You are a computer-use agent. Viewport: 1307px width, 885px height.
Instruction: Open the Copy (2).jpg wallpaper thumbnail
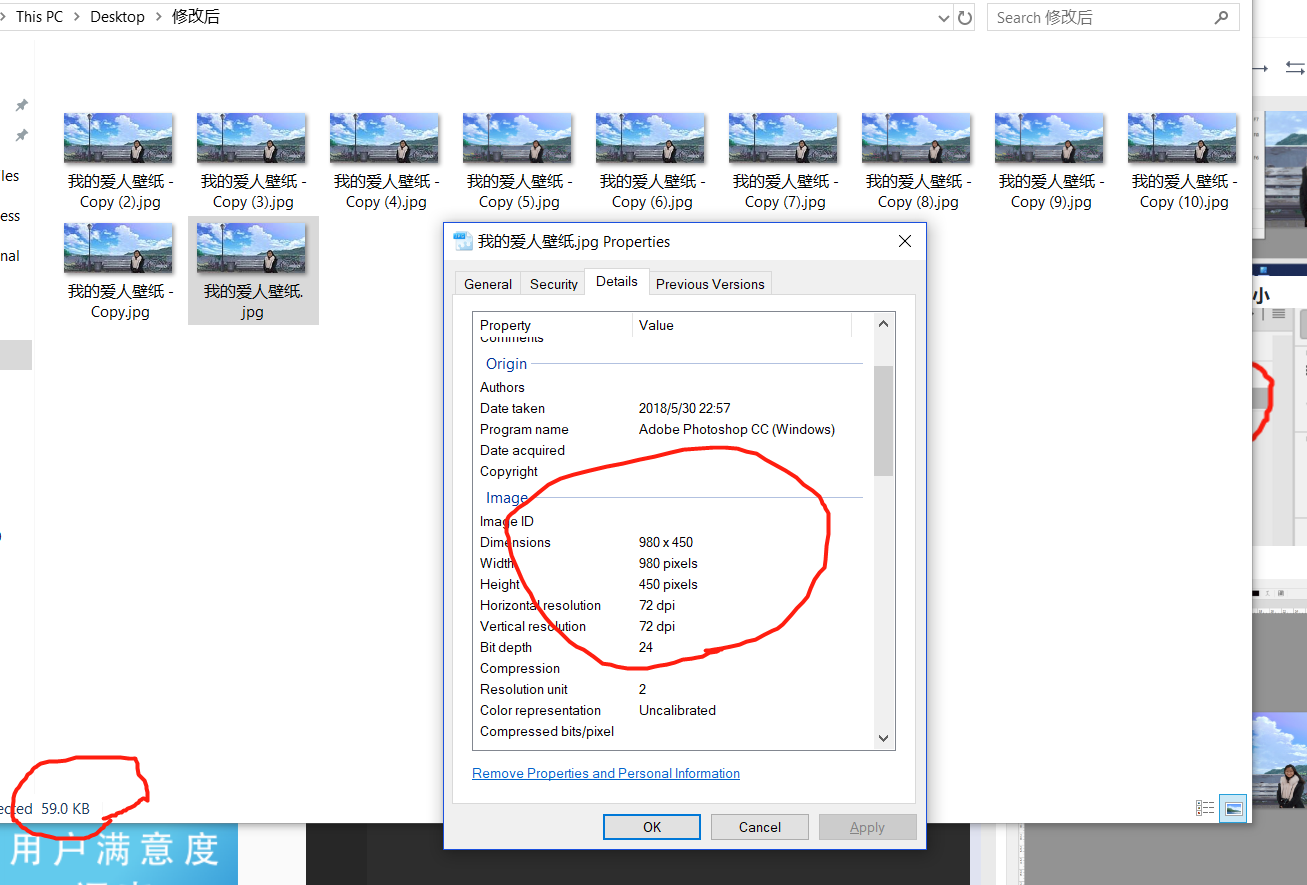point(119,138)
